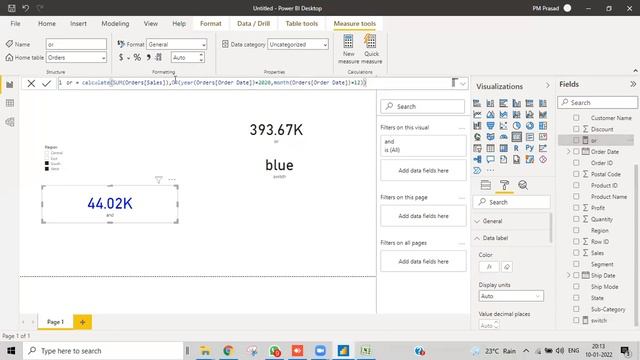
Task: Switch to Data view in left sidebar
Action: [x=10, y=103]
